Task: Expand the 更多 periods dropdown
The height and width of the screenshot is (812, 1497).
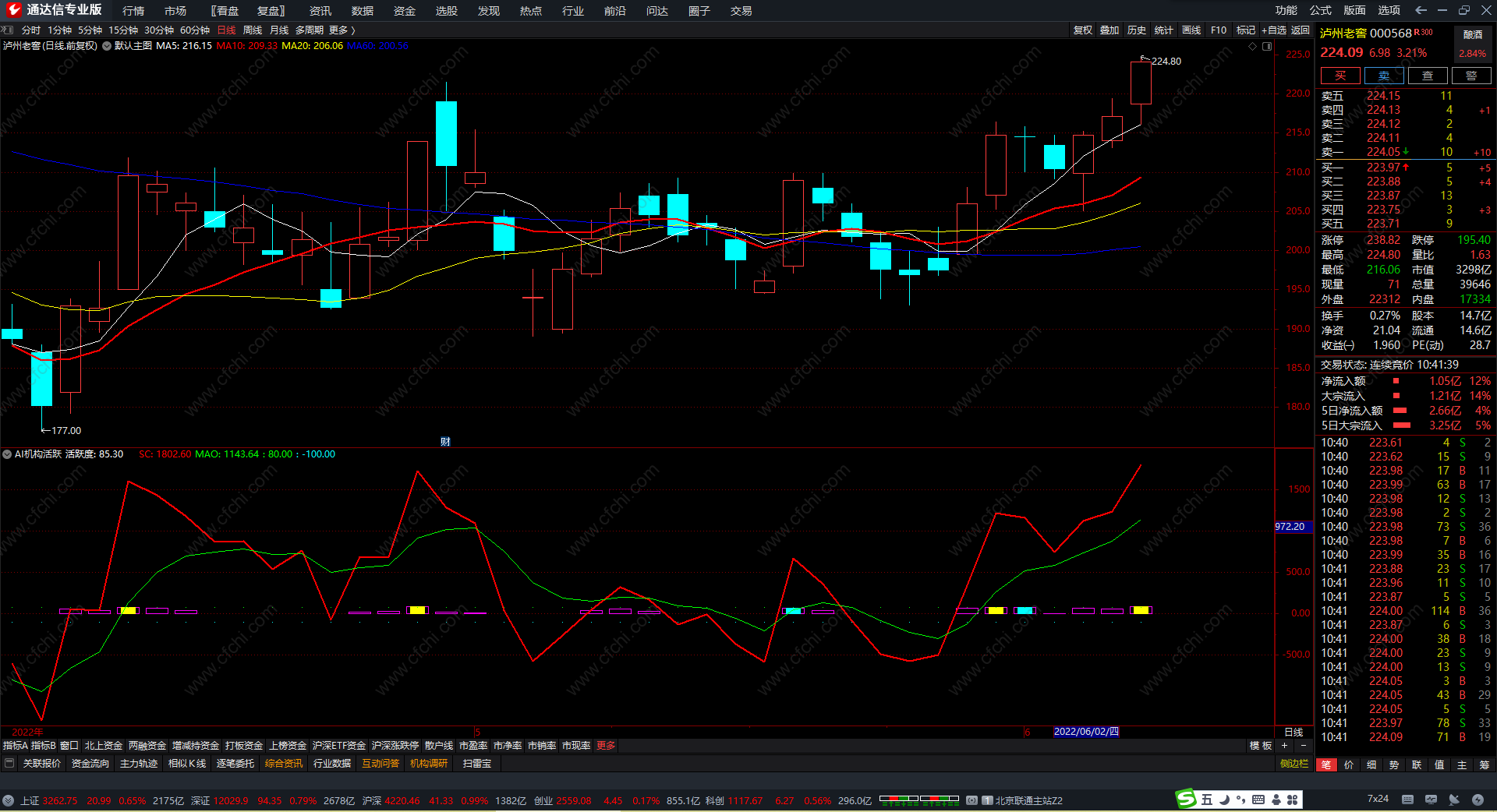Action: 342,30
